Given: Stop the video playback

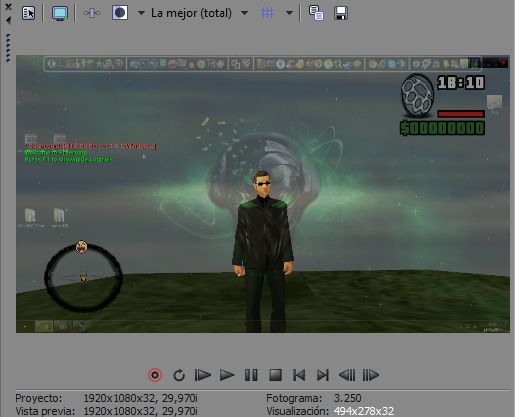Looking at the screenshot, I should tap(275, 375).
